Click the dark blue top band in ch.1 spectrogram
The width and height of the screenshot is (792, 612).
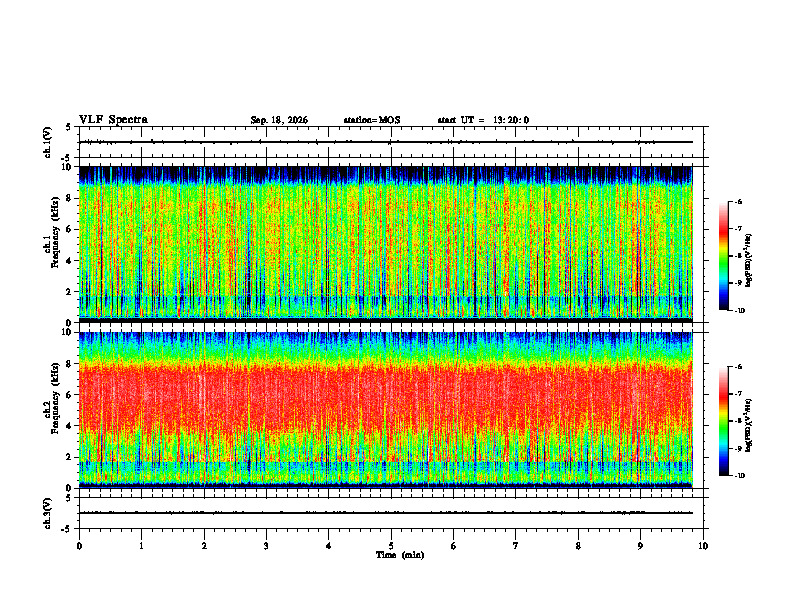pos(385,175)
